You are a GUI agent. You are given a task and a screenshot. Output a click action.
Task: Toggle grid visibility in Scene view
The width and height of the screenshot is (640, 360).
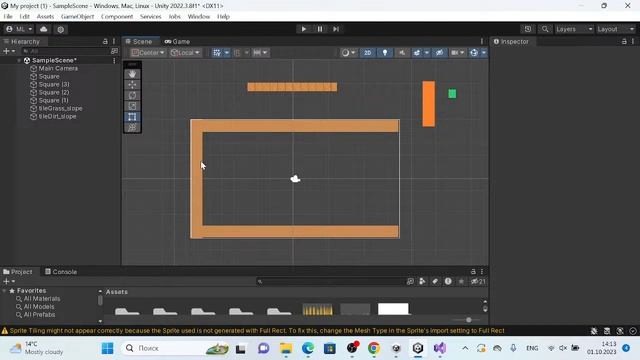click(217, 53)
